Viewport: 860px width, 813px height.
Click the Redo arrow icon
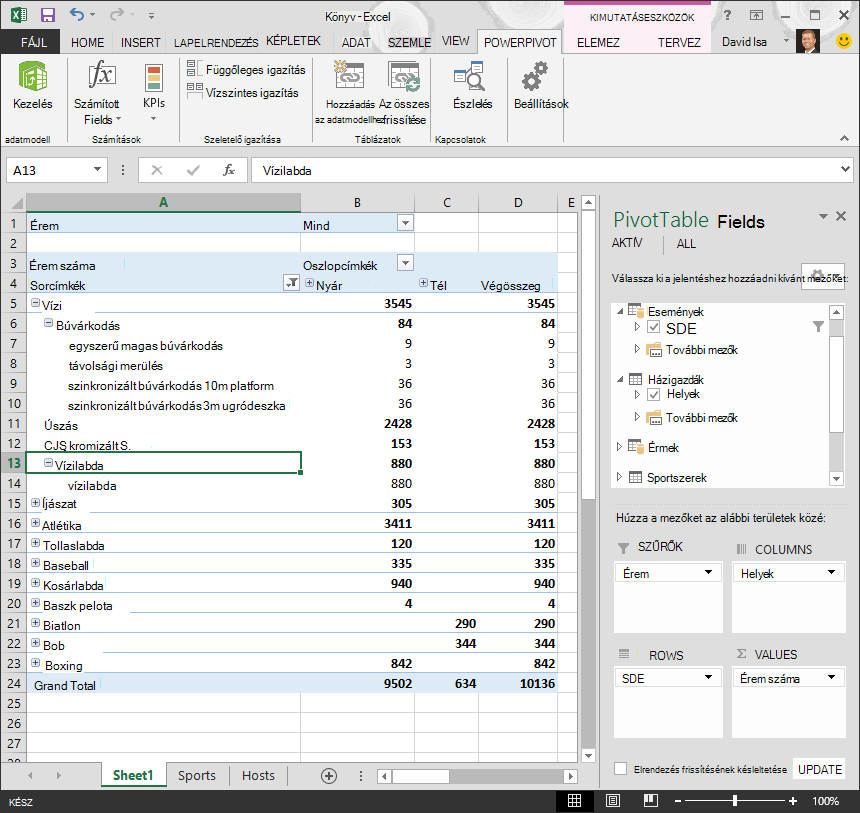[x=116, y=15]
